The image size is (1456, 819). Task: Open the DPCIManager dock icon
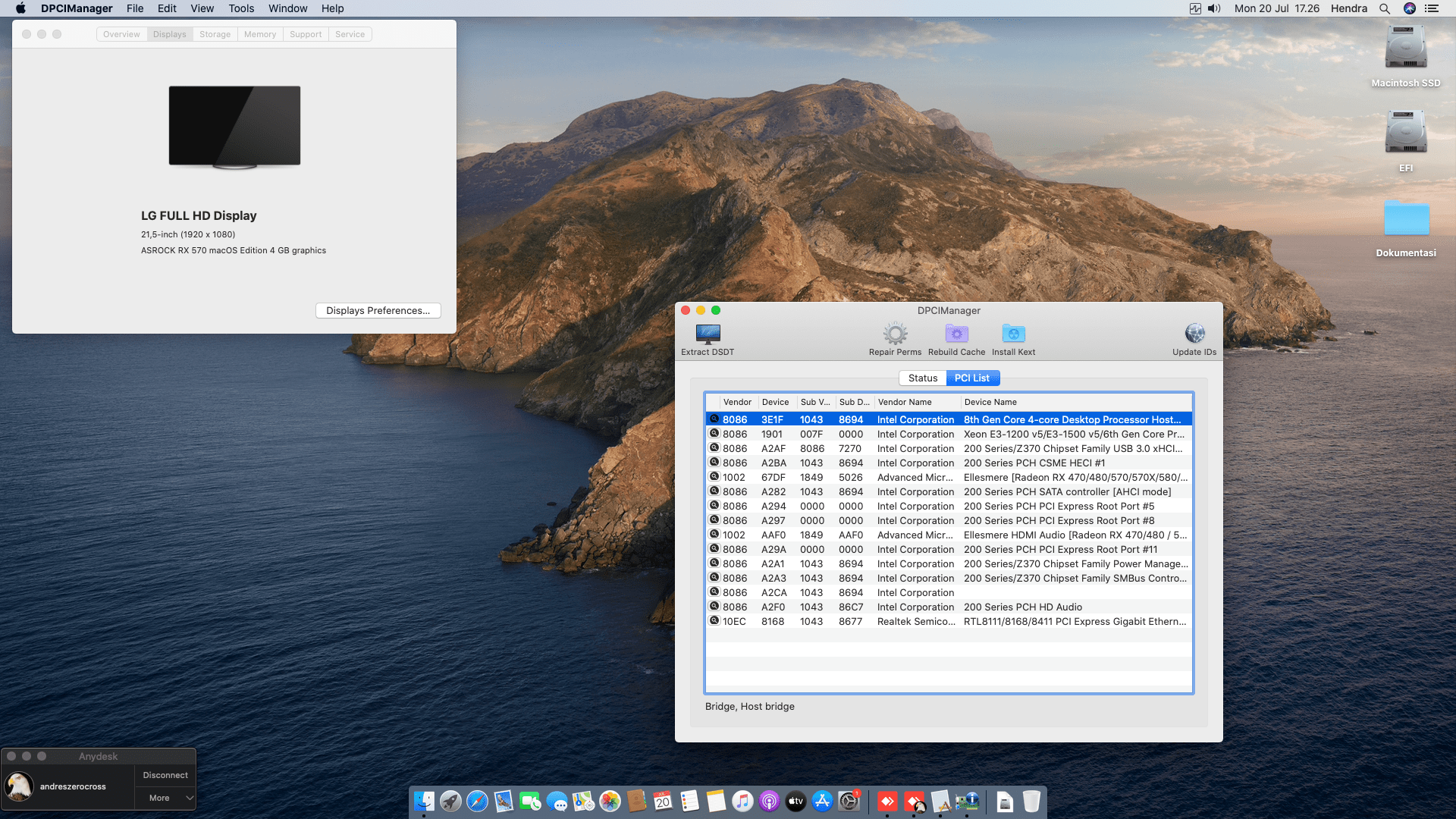[x=967, y=801]
